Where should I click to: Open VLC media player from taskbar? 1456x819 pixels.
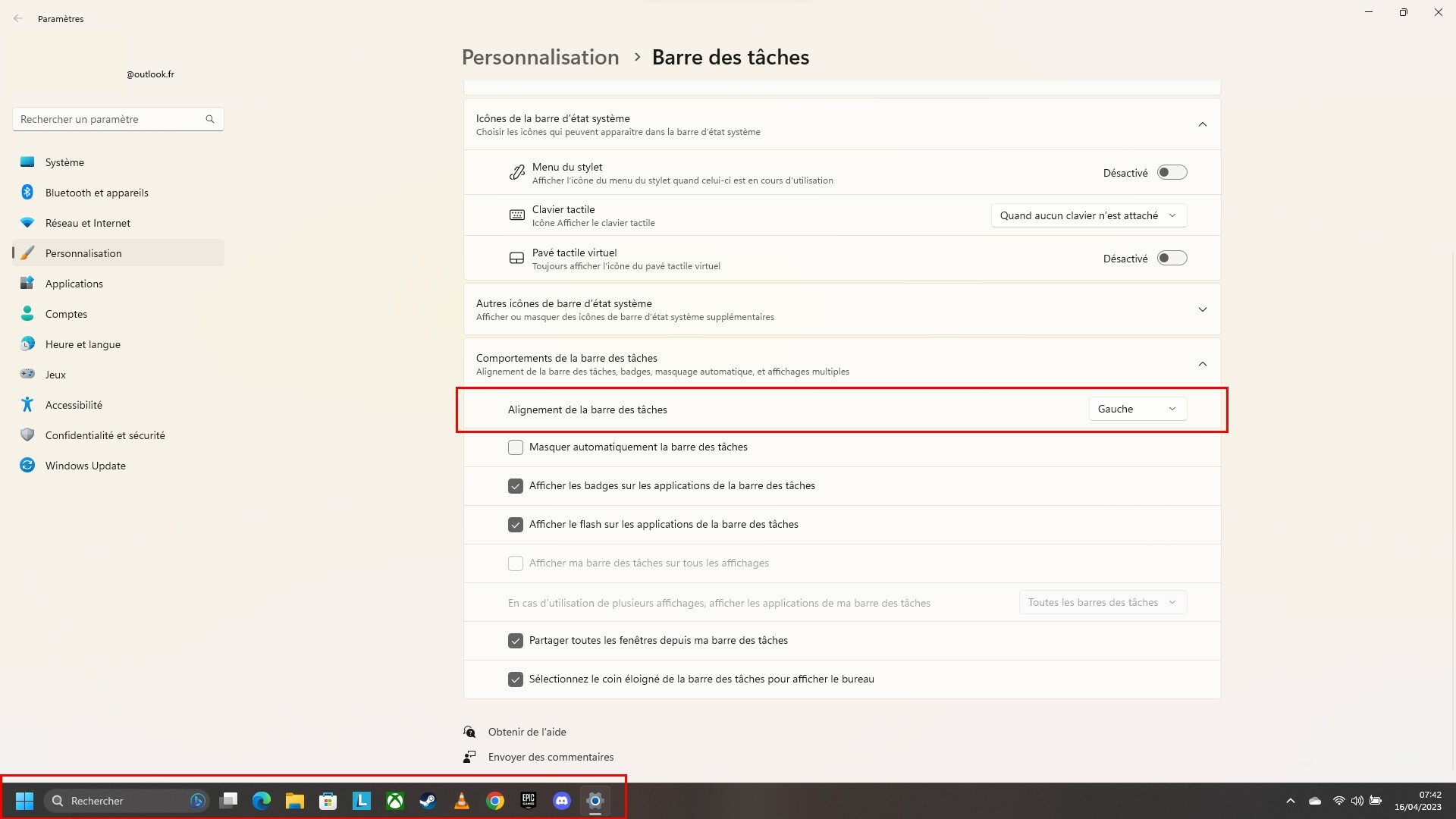point(461,801)
